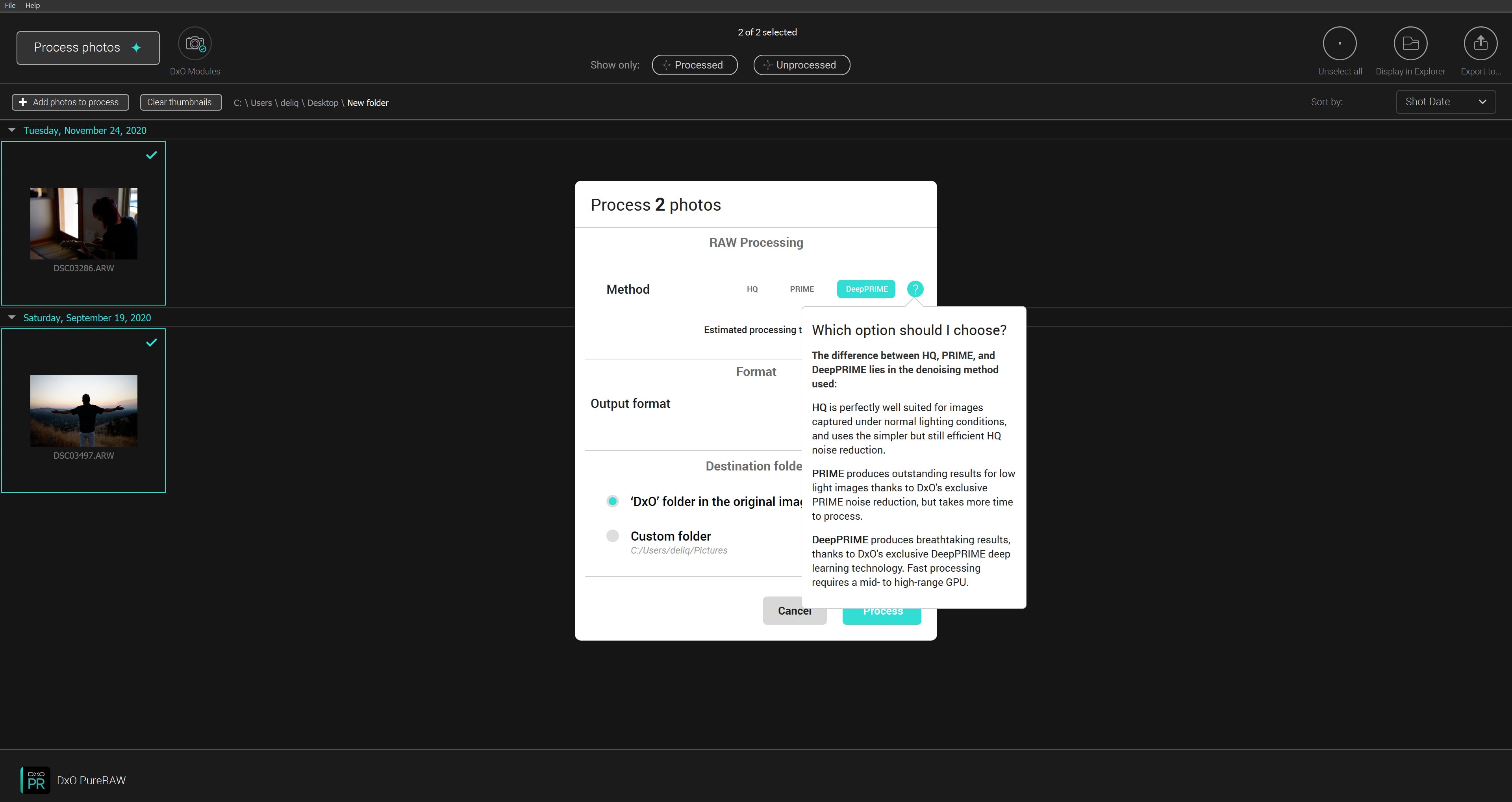Click deliq in the folder breadcrumb

click(x=289, y=103)
